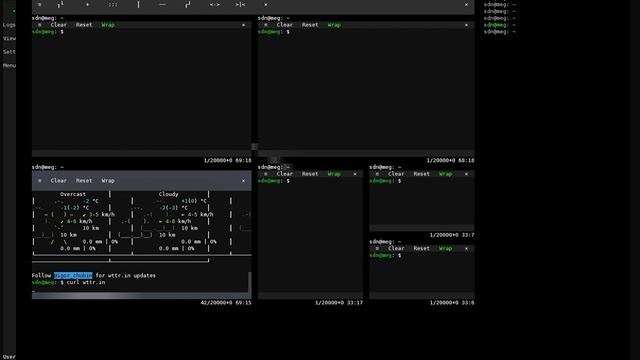Reset the upper-left terminal pane

point(84,25)
